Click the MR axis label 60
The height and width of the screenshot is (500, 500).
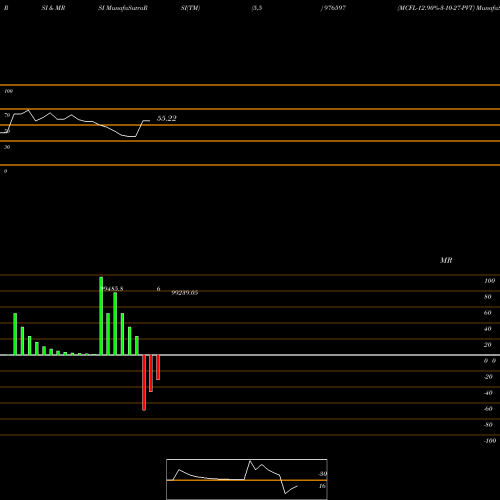[488, 313]
